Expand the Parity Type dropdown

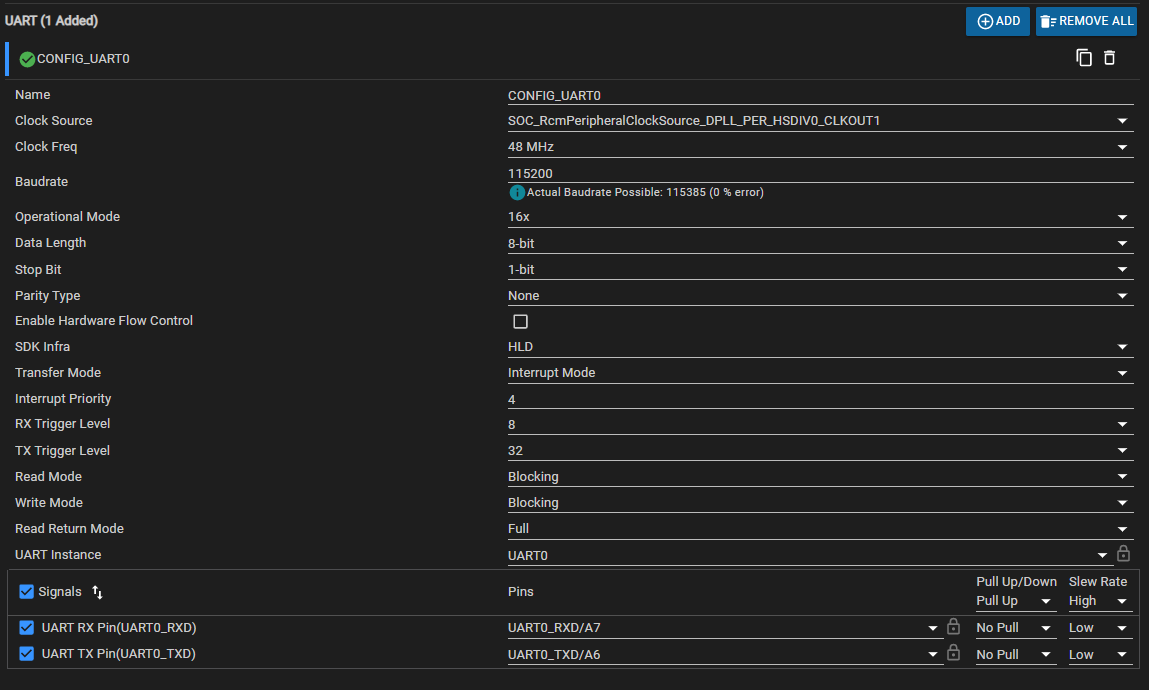click(x=820, y=296)
